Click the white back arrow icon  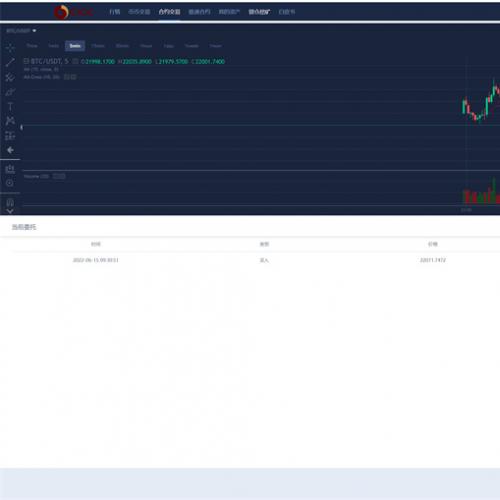pos(10,150)
